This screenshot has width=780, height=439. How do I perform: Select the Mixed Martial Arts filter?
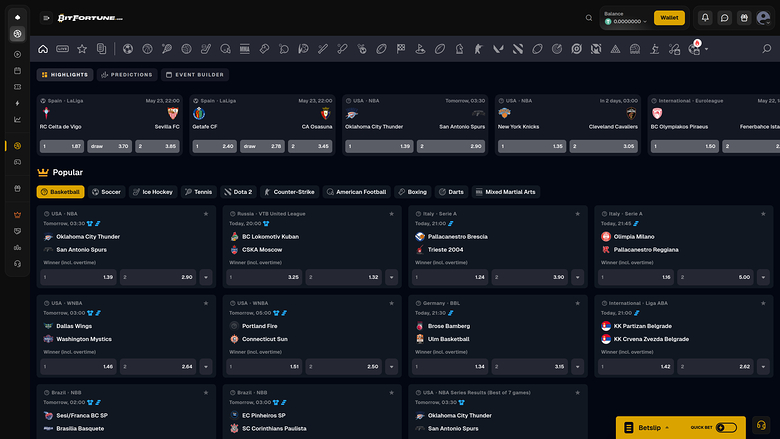[x=505, y=192]
